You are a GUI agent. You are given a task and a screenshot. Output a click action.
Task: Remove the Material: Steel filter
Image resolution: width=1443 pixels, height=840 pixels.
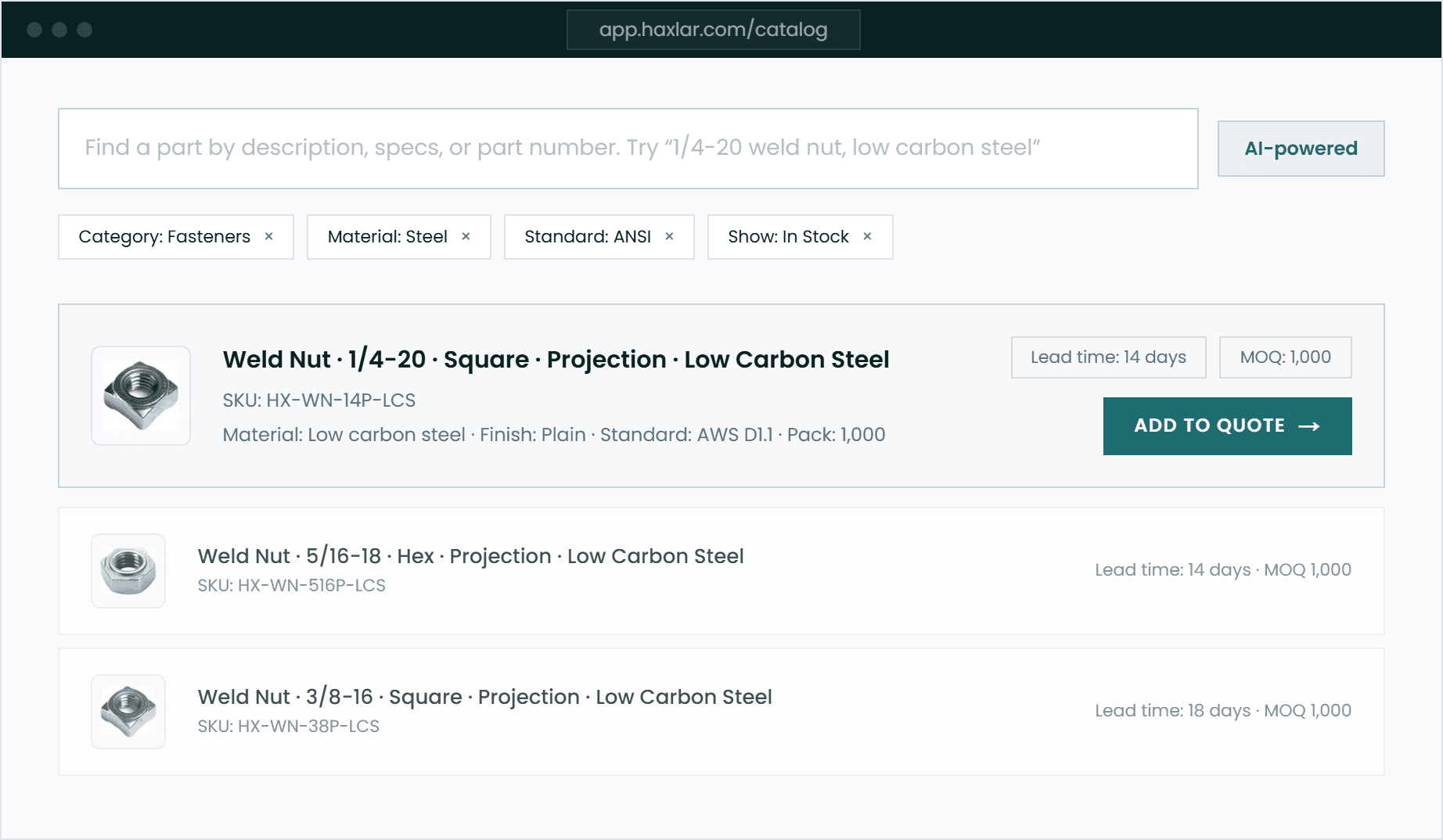[466, 236]
